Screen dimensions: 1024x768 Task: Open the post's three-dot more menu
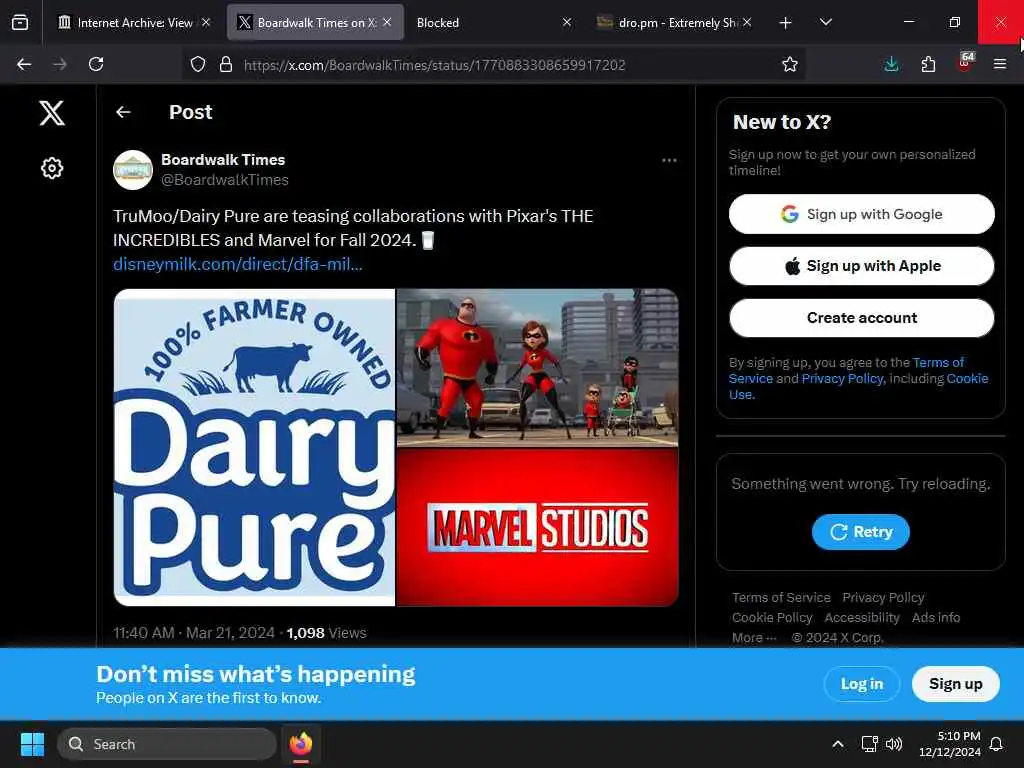pos(669,161)
